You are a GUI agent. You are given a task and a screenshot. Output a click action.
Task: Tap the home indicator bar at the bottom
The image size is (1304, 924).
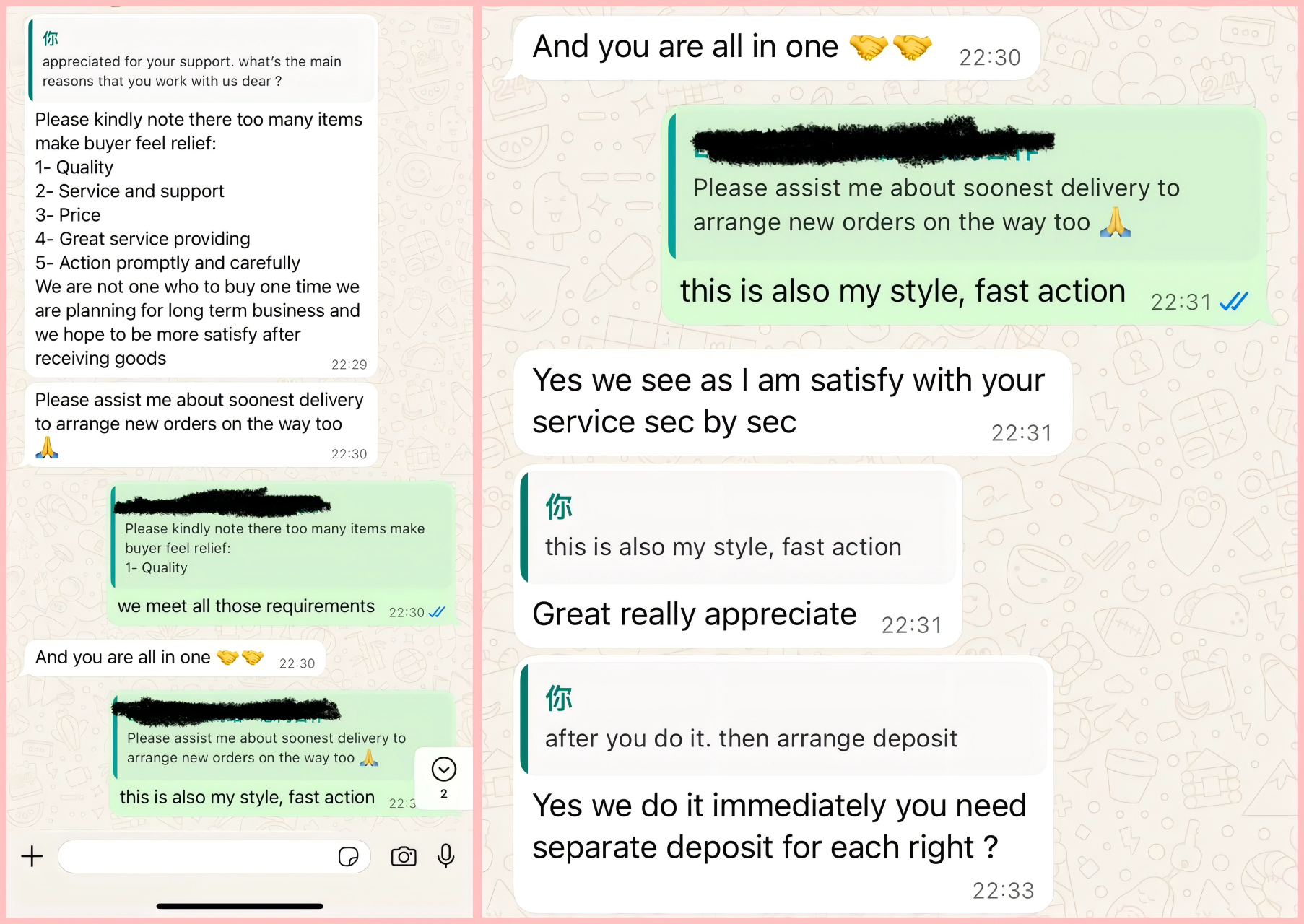pyautogui.click(x=240, y=906)
